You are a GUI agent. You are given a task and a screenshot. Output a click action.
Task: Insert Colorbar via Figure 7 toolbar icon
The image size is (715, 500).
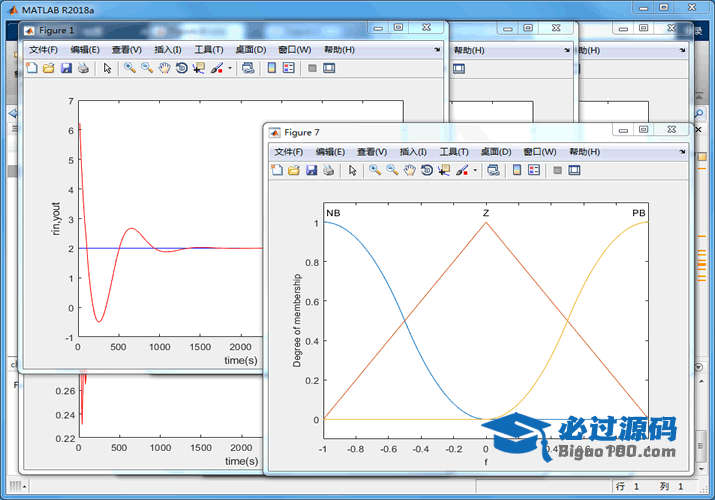tap(517, 170)
